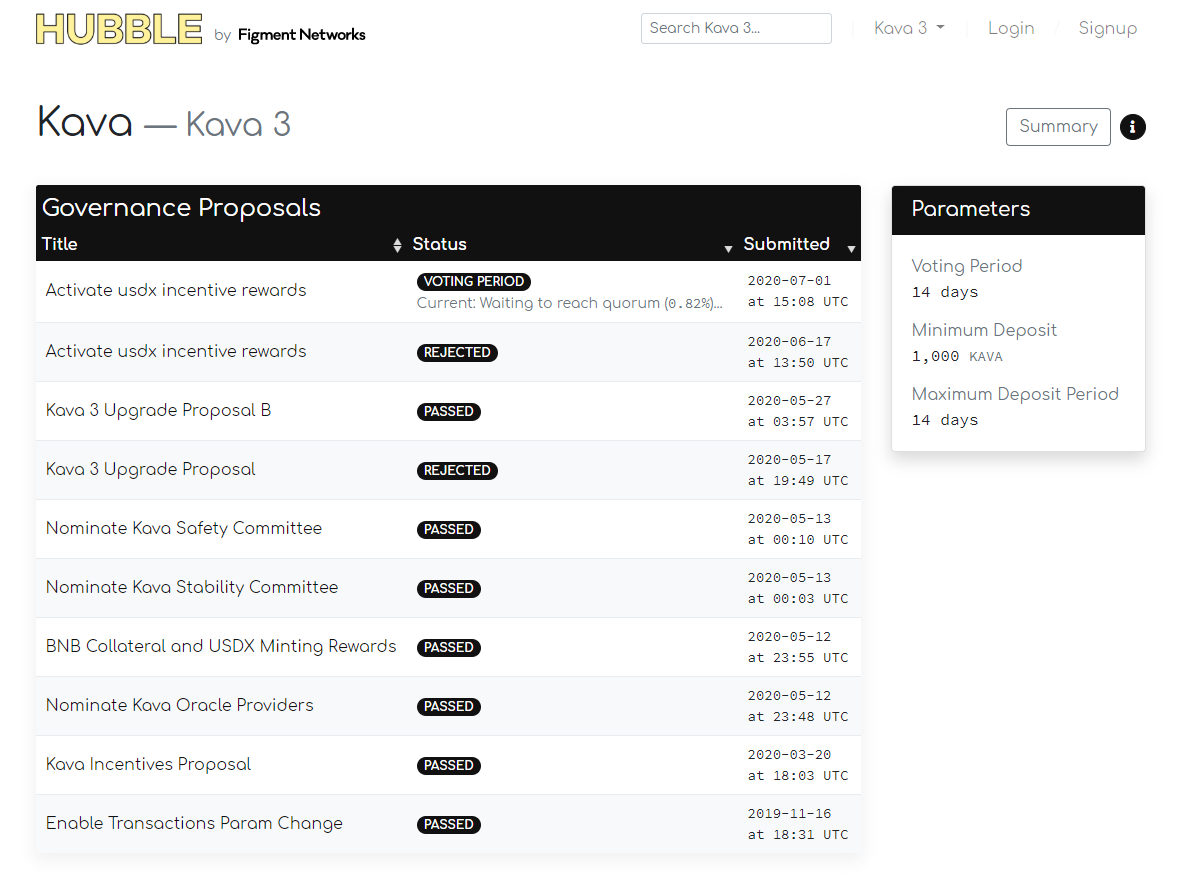
Task: Click the 1,000 KAVA deposit value
Action: [x=957, y=356]
